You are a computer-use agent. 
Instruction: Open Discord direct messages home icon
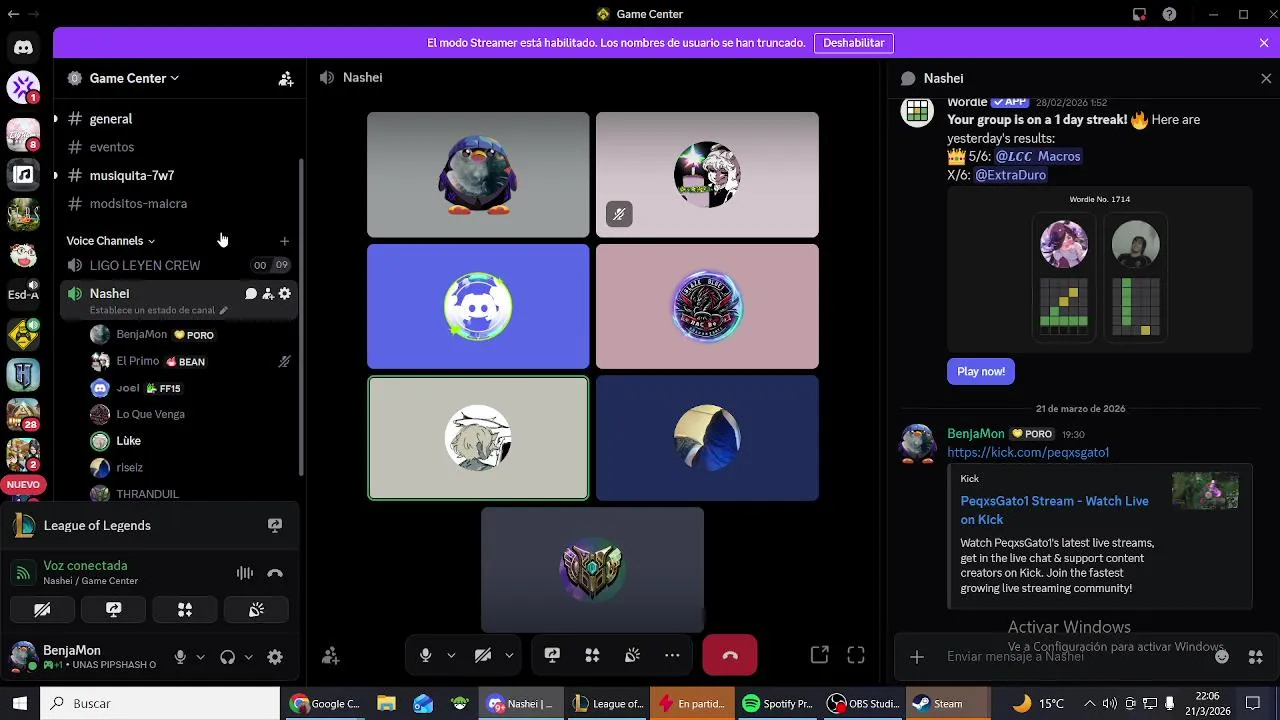(x=23, y=47)
